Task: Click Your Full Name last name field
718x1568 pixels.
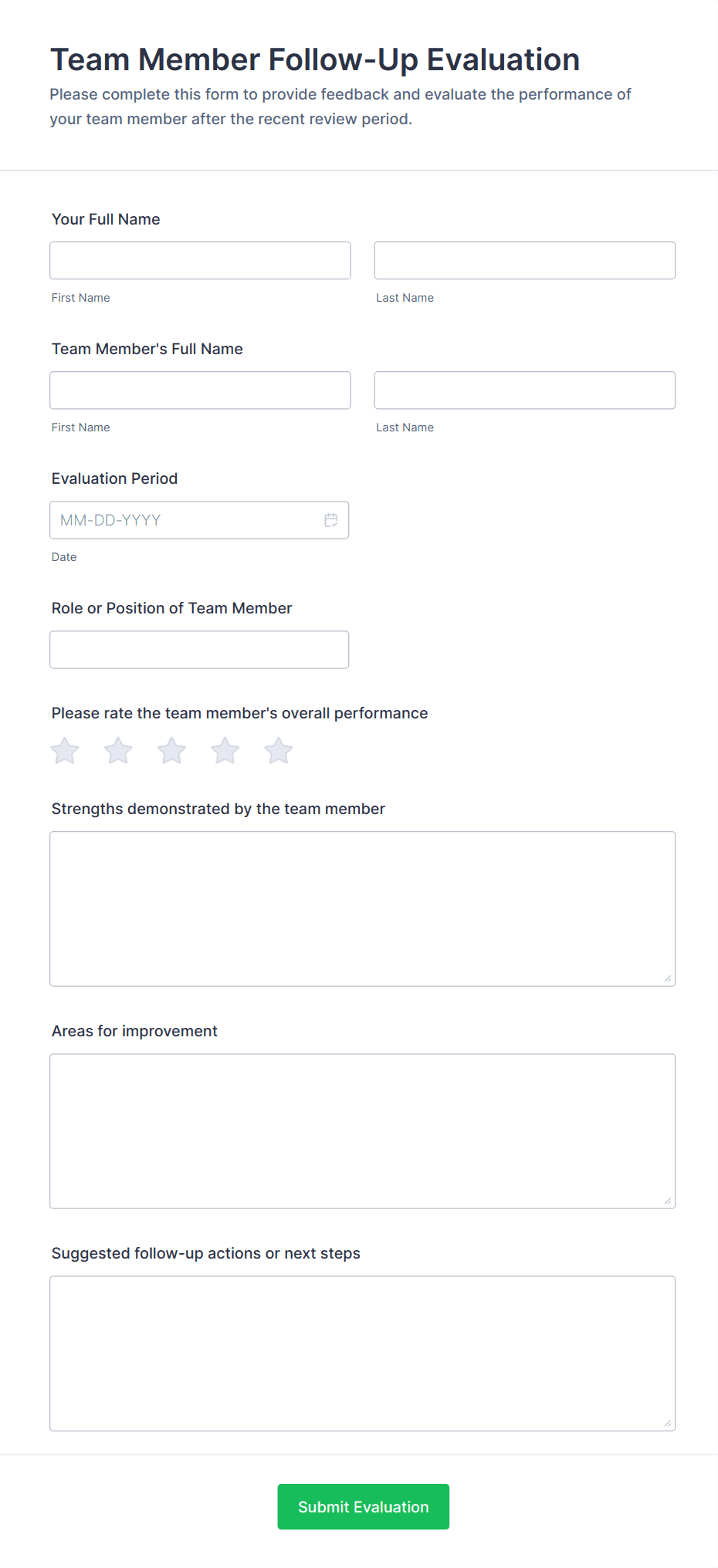Action: [x=524, y=260]
